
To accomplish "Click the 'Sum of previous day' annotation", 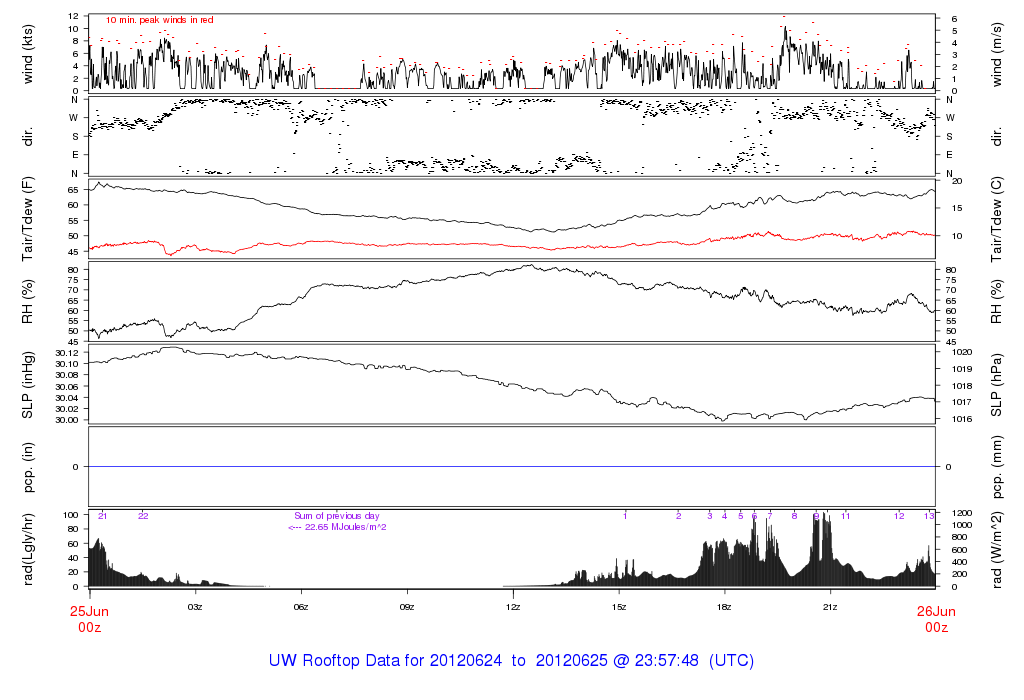I will tap(336, 516).
